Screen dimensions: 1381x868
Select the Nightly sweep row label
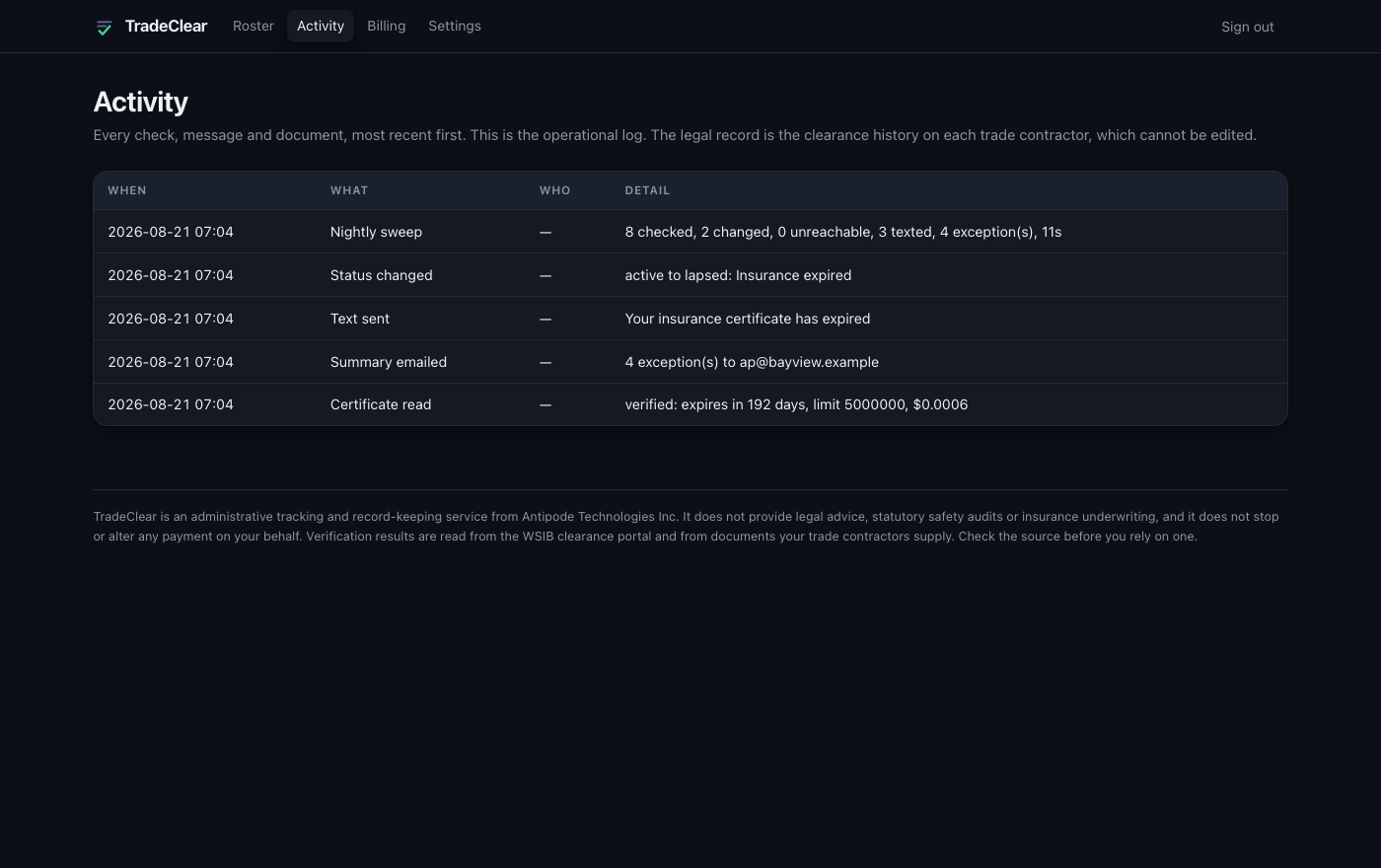tap(376, 232)
